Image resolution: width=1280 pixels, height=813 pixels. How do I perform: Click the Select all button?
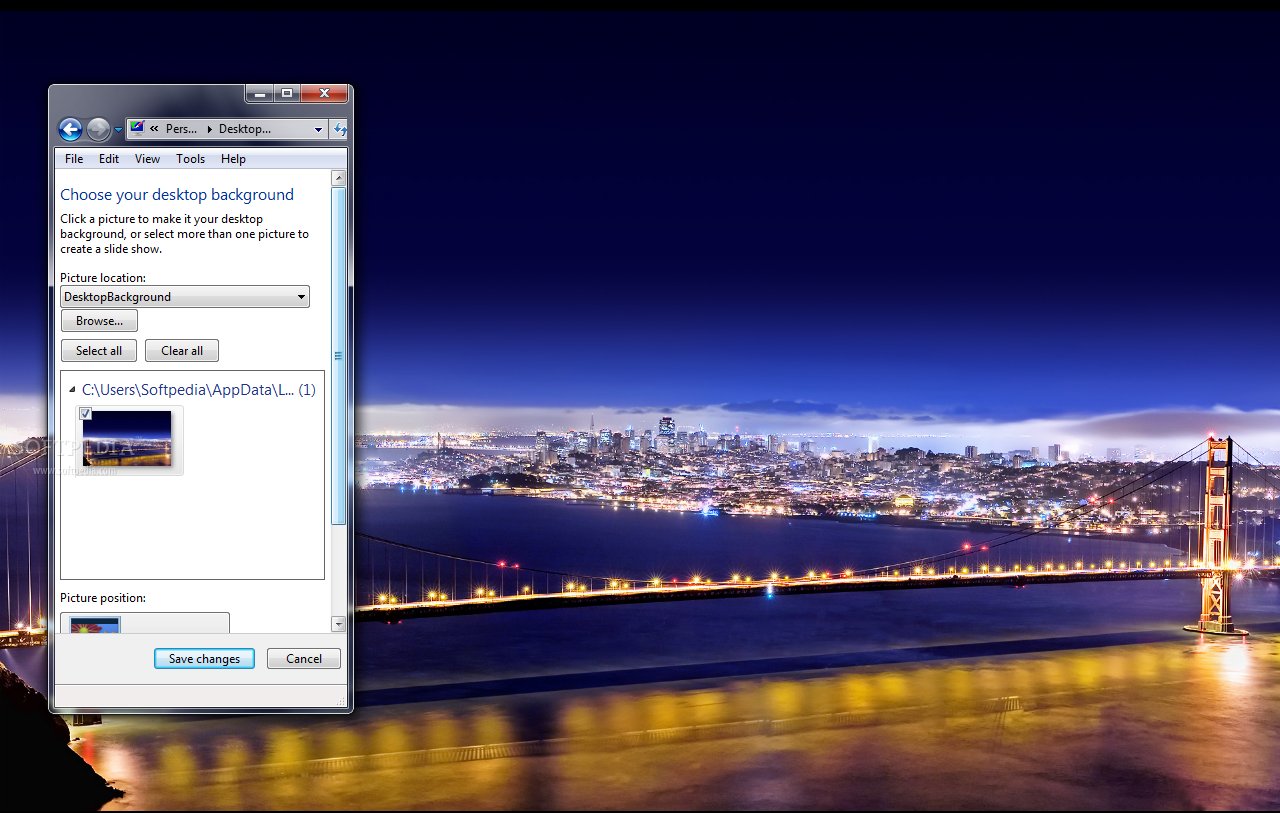pyautogui.click(x=99, y=351)
